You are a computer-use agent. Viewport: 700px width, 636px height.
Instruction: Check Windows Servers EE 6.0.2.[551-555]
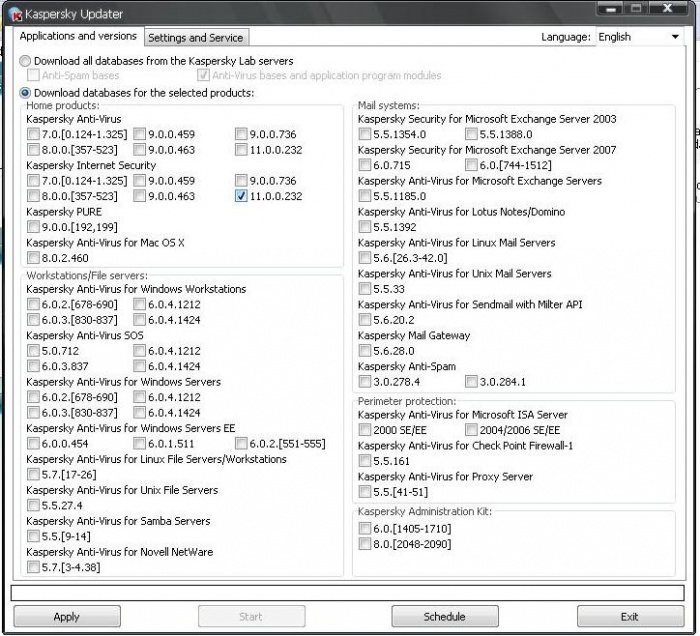241,444
